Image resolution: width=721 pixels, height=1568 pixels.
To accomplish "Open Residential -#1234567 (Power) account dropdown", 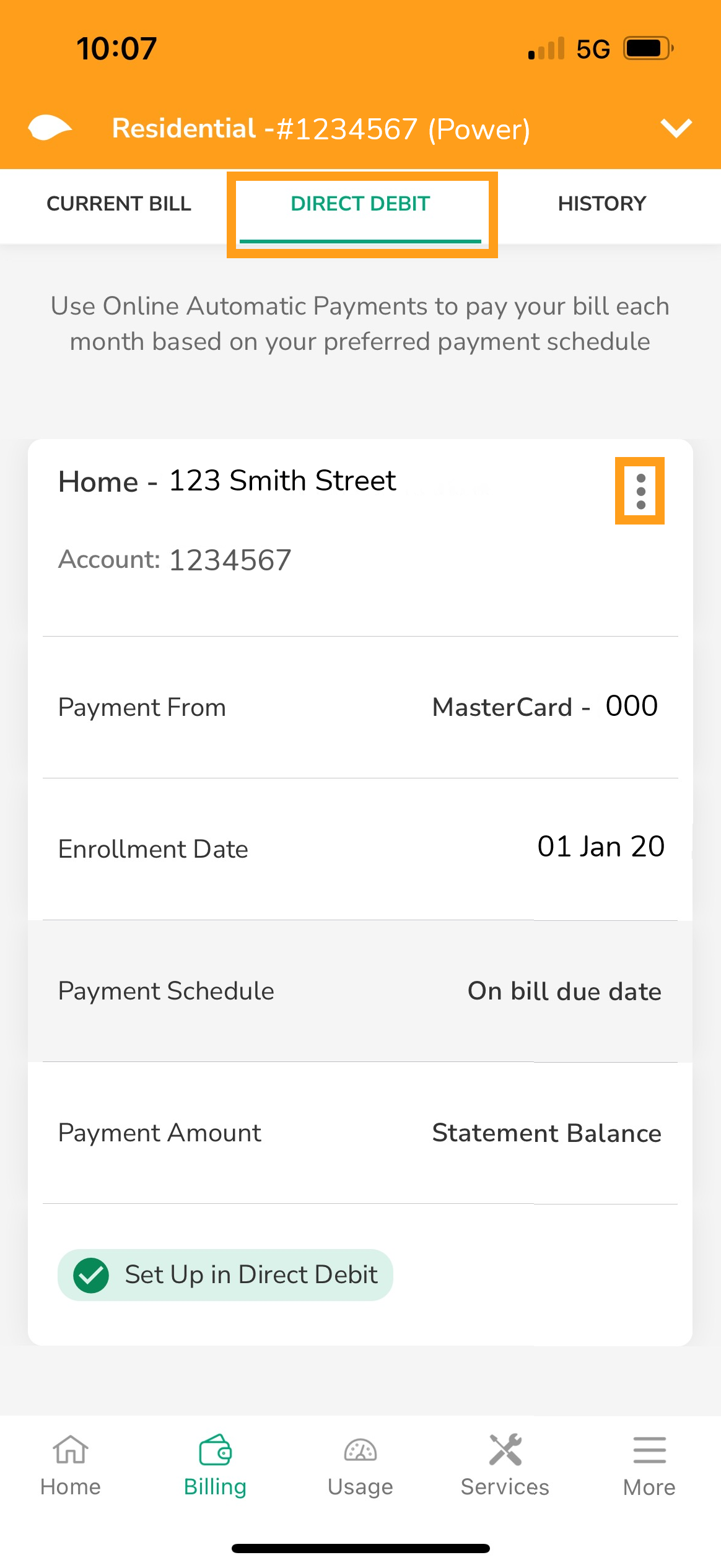I will pos(321,129).
